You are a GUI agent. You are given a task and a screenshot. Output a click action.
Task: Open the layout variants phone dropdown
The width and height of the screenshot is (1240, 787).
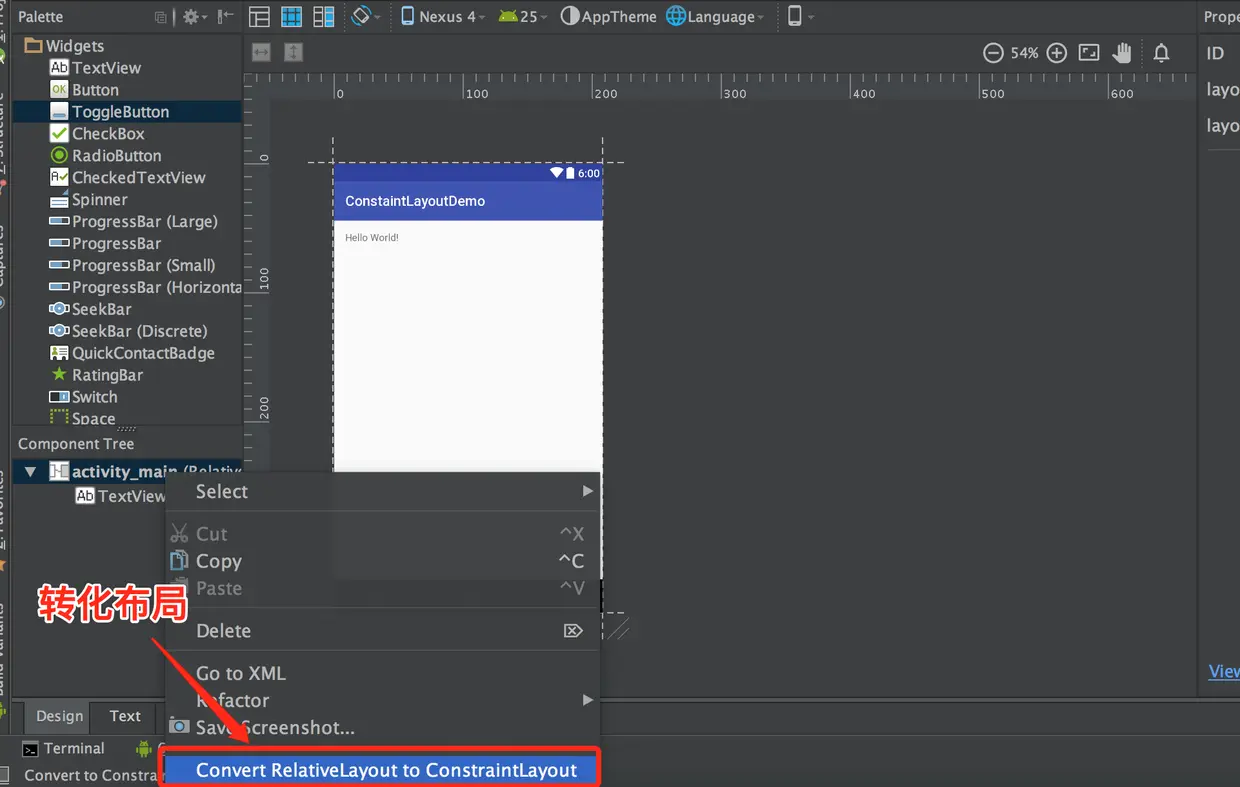click(x=800, y=17)
